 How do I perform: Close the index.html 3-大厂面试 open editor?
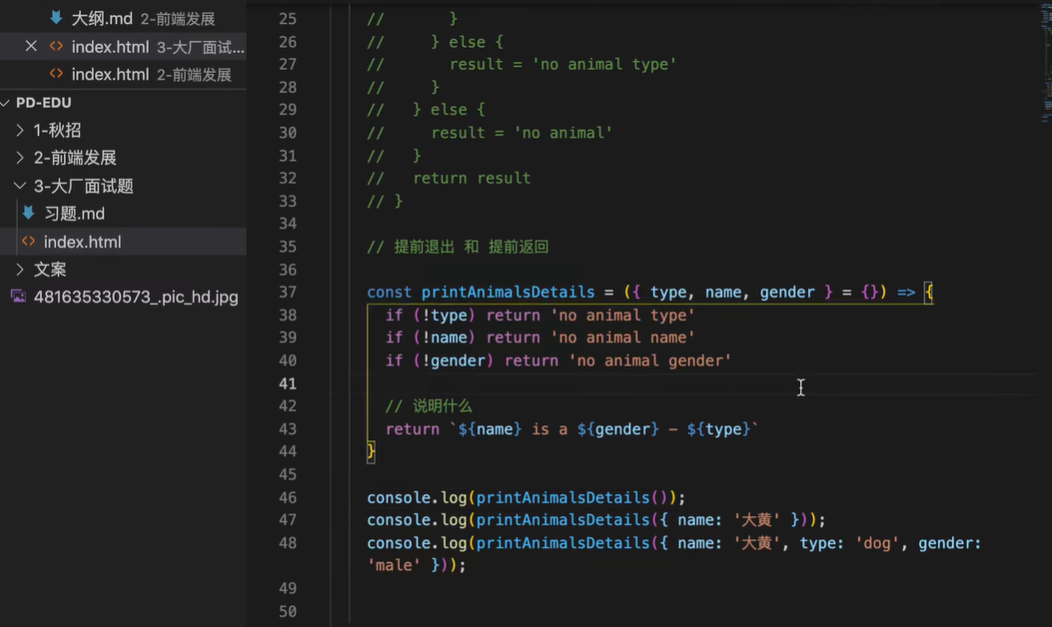pyautogui.click(x=31, y=46)
